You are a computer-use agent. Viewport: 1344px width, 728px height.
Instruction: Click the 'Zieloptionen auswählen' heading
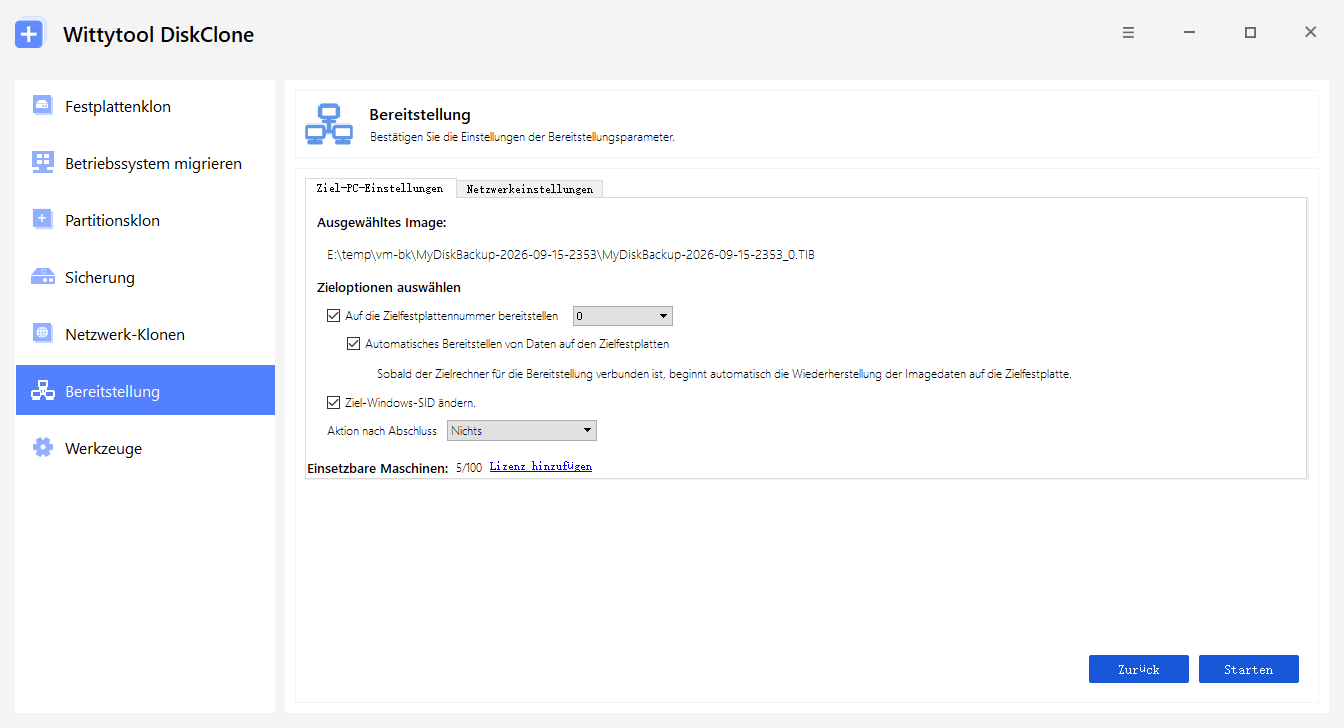pos(389,288)
